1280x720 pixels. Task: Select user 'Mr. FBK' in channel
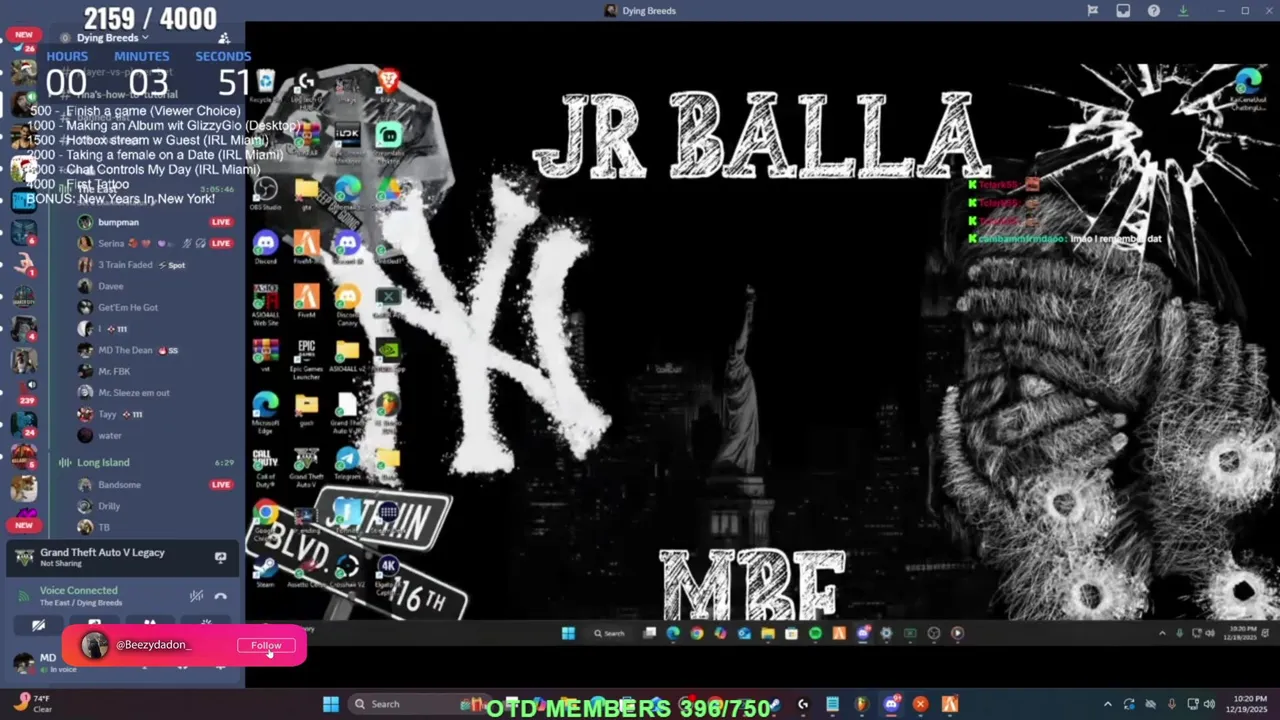click(x=155, y=371)
